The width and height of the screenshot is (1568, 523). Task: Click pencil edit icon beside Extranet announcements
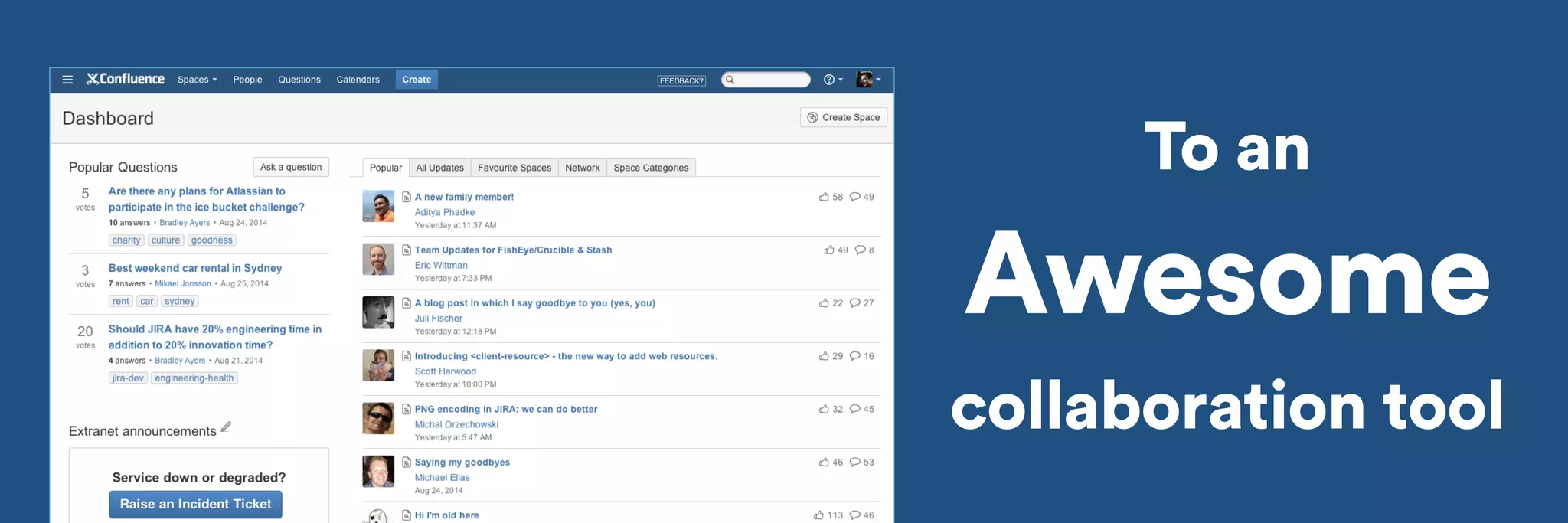click(x=226, y=427)
